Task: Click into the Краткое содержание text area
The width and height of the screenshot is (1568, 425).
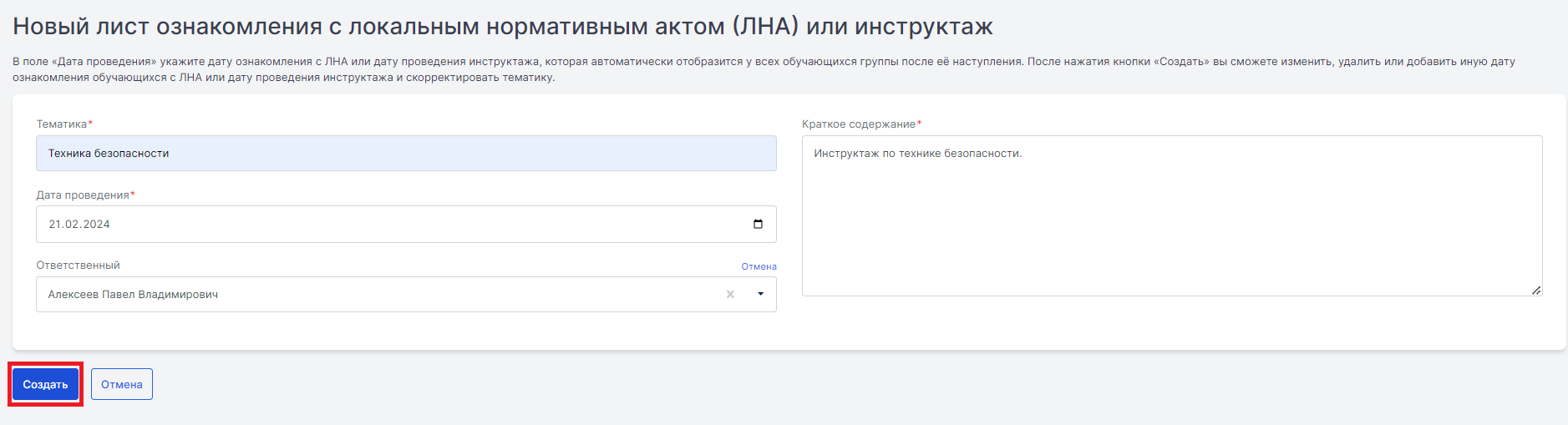Action: [1172, 215]
